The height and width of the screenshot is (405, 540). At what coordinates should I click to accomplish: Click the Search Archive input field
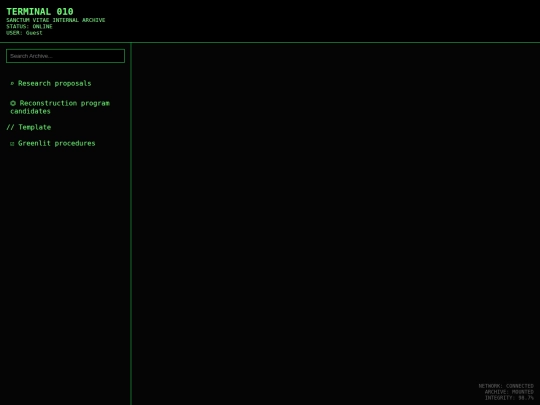coord(65,56)
